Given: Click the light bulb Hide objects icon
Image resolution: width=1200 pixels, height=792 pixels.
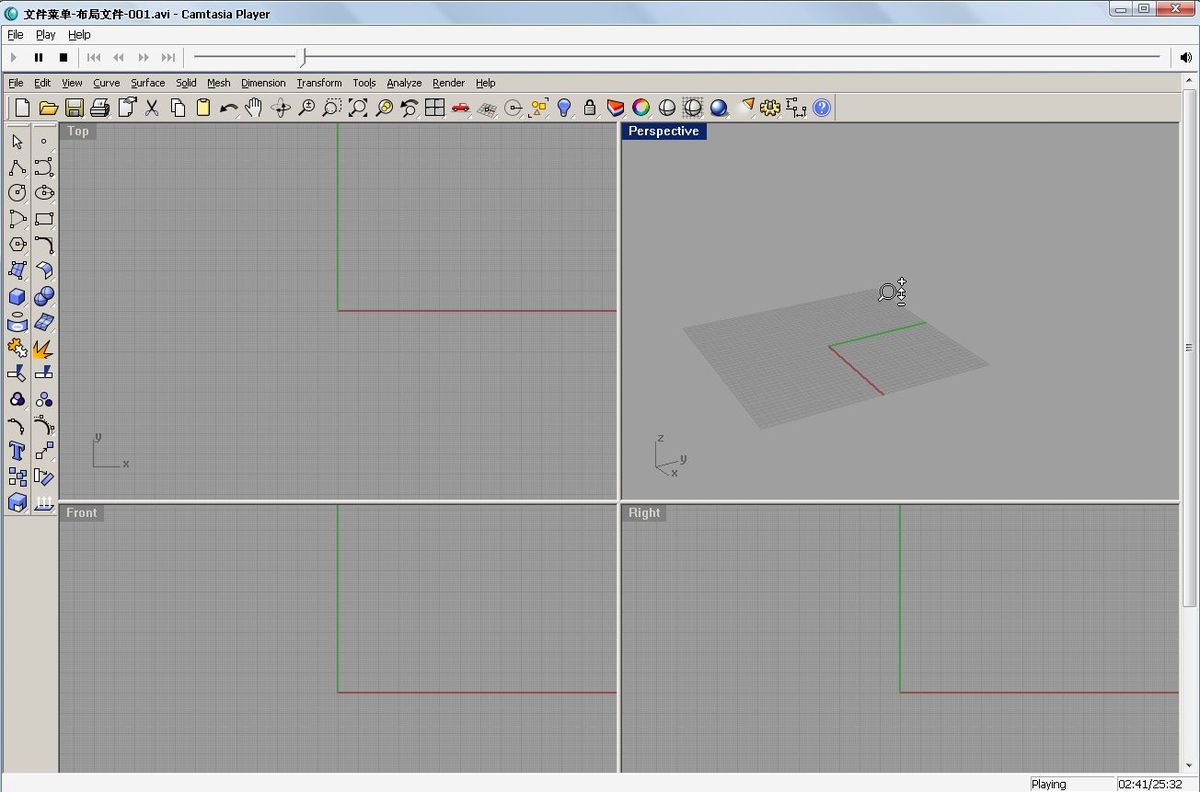Looking at the screenshot, I should (564, 108).
